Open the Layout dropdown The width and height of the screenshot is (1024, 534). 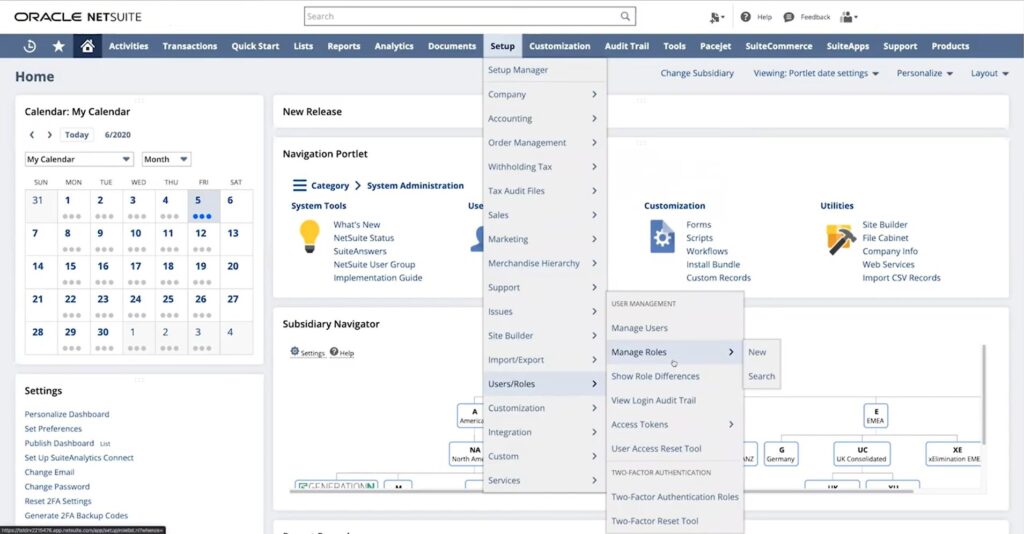click(989, 73)
